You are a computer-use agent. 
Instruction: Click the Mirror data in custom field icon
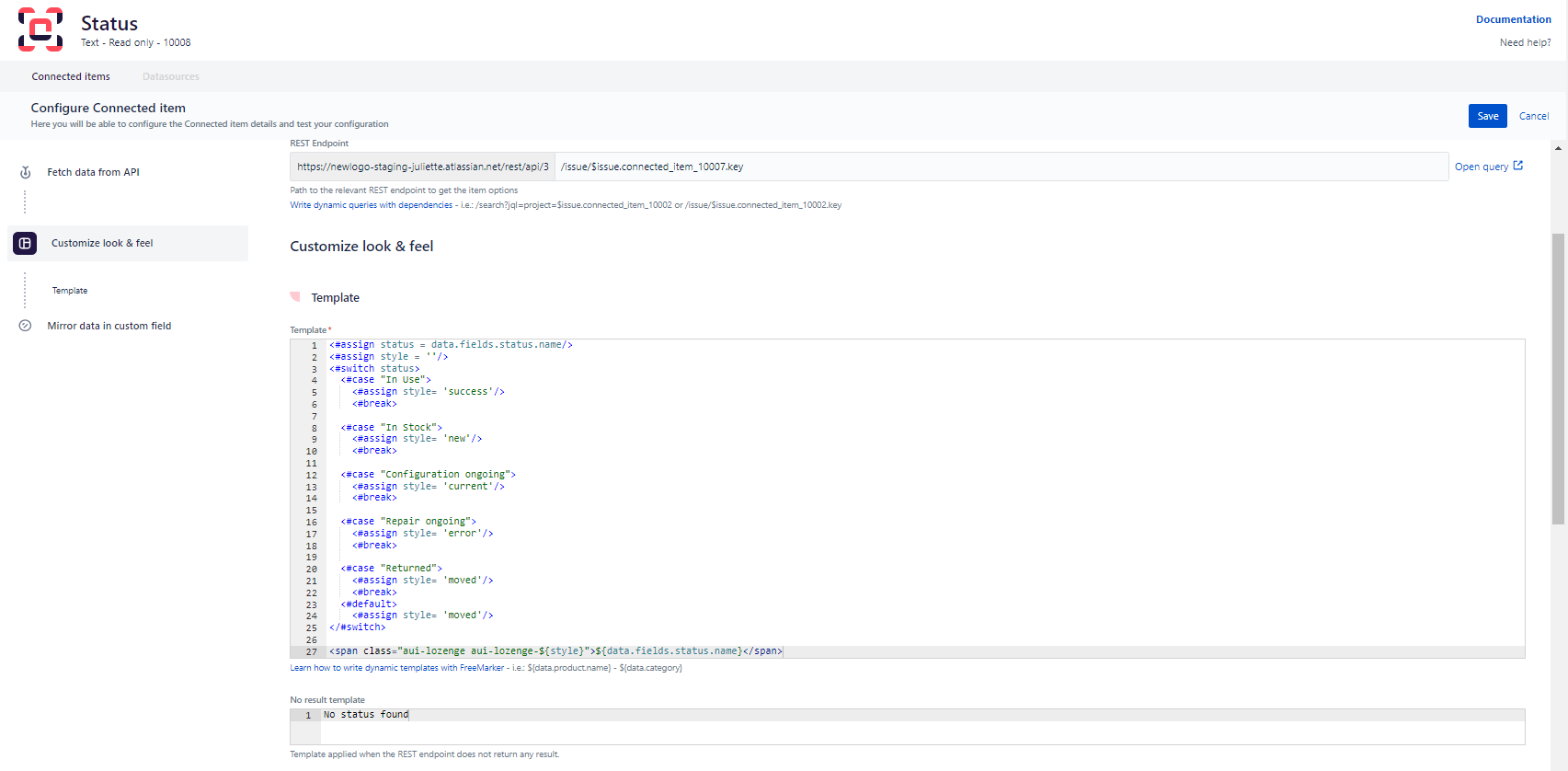(x=26, y=326)
